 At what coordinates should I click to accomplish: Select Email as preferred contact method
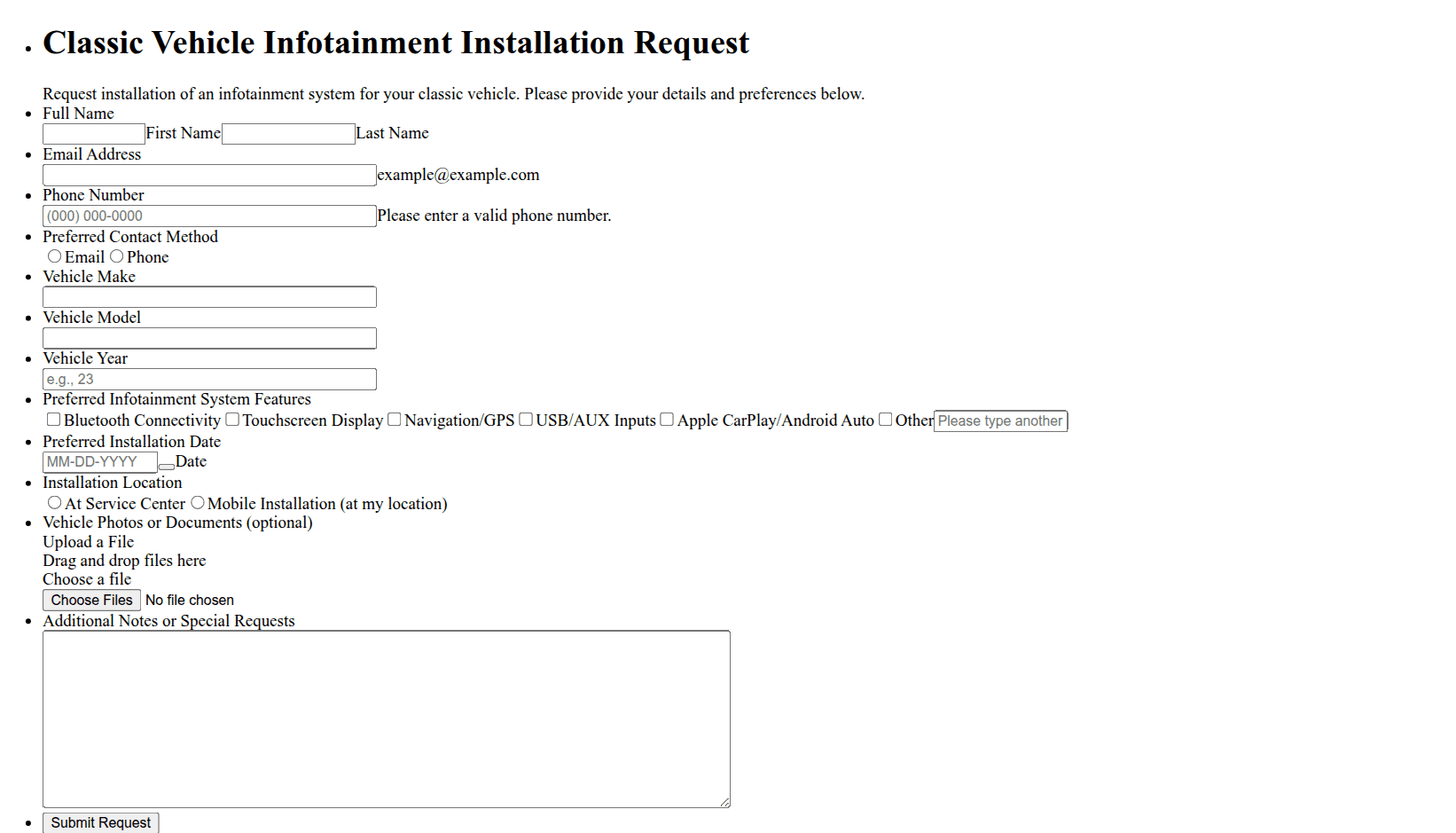pyautogui.click(x=55, y=256)
